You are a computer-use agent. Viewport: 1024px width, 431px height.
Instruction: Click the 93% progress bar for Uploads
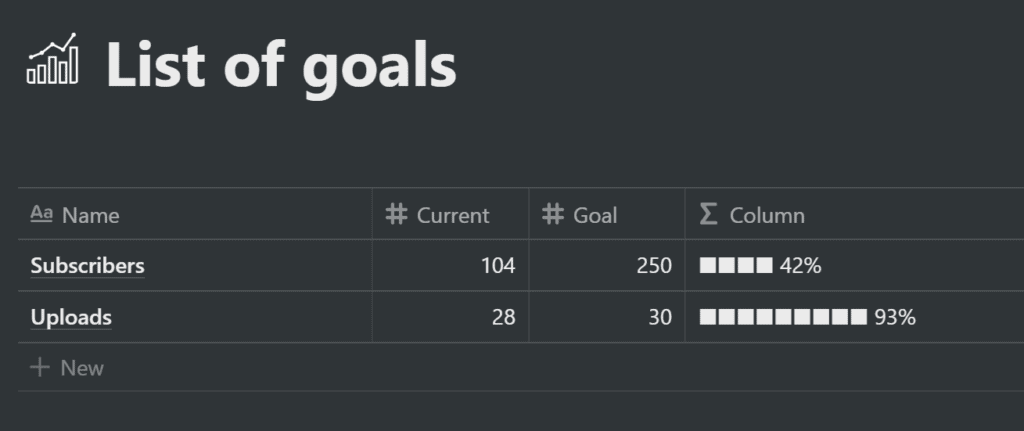click(807, 317)
